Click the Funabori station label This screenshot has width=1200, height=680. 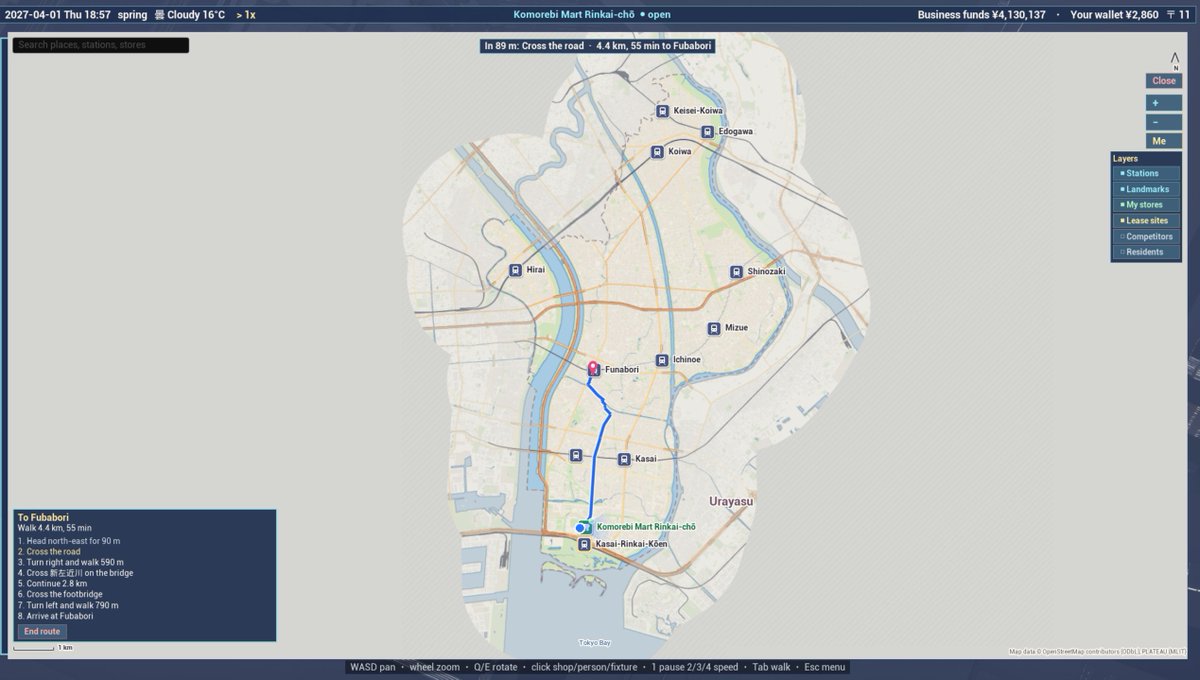[x=622, y=370]
